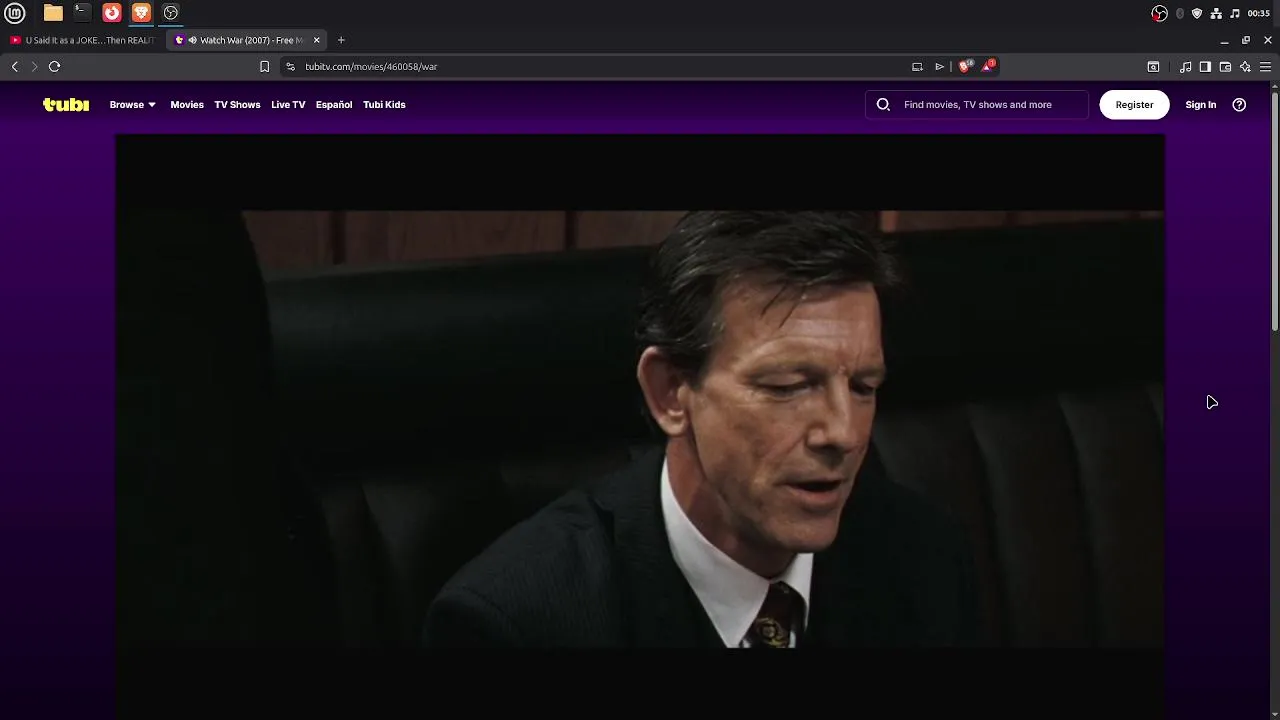Open the network connections tray icon

[1216, 13]
